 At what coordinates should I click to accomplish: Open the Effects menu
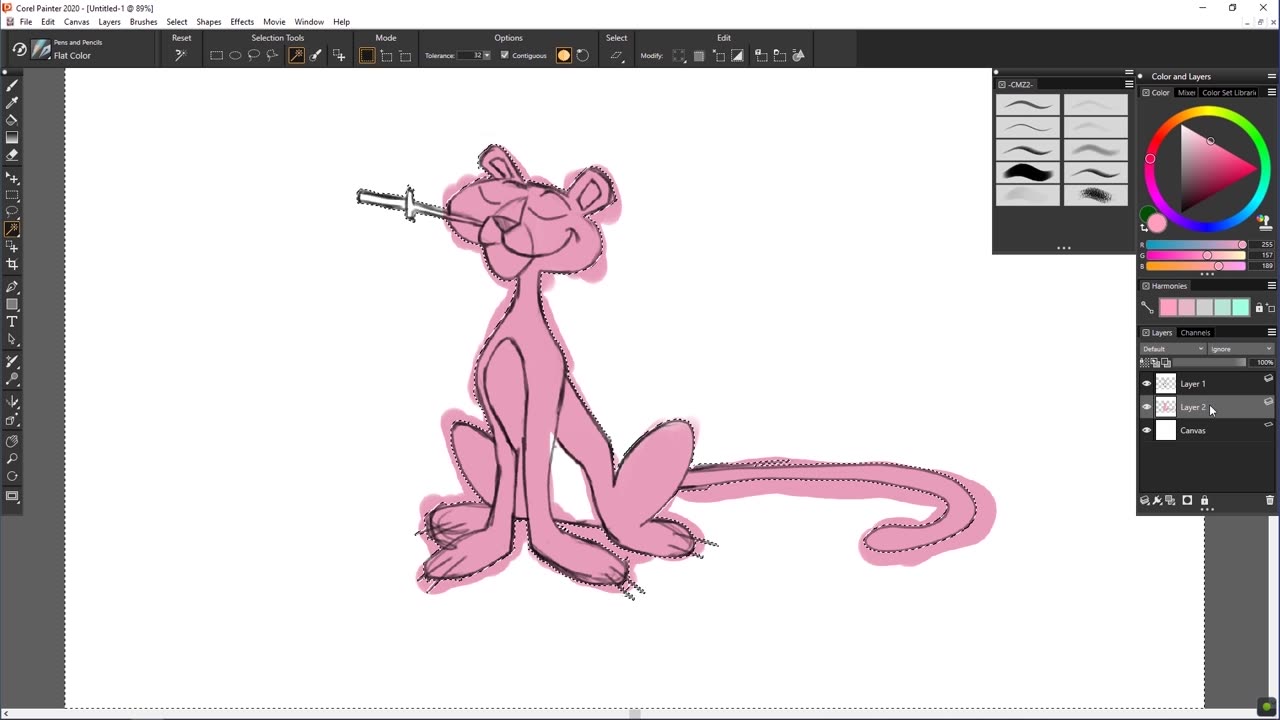[242, 22]
